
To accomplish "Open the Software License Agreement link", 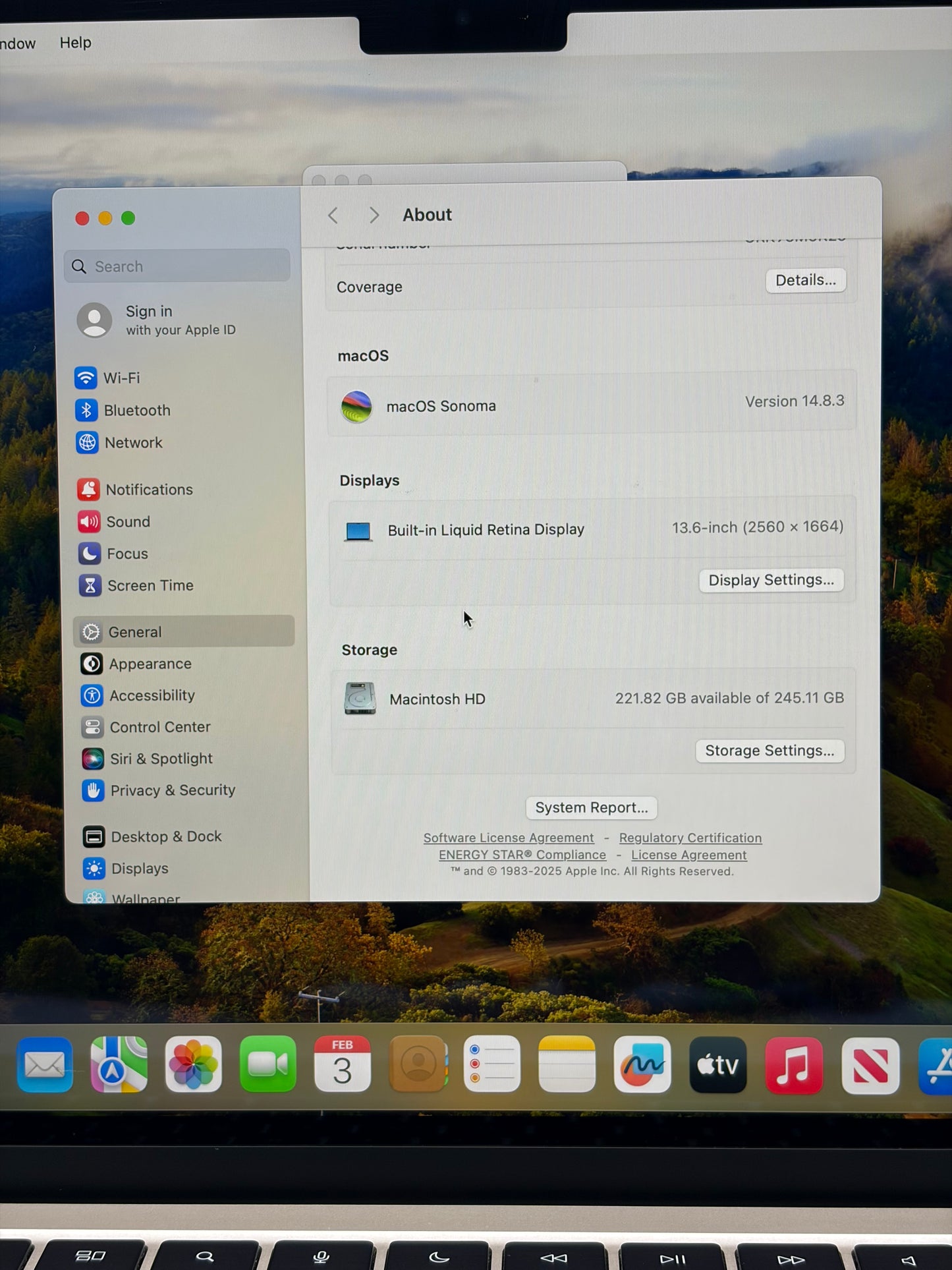I will [x=508, y=838].
